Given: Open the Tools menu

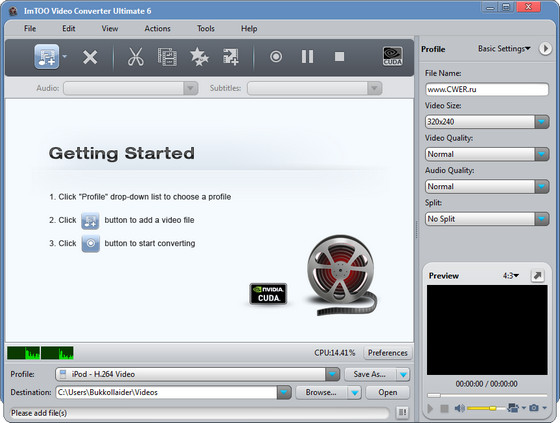Looking at the screenshot, I should [x=206, y=29].
